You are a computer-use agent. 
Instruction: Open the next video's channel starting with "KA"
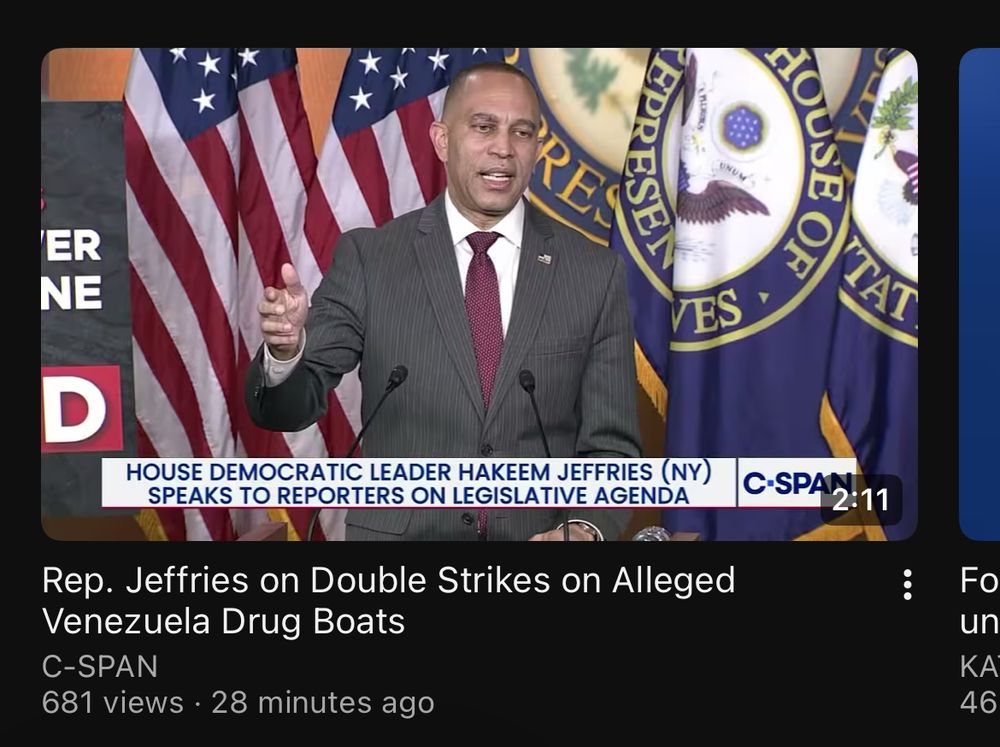980,667
